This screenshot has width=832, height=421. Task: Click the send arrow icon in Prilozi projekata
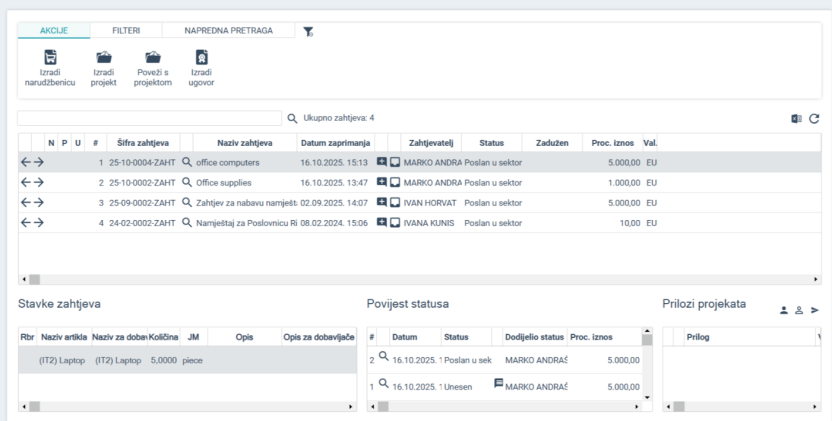coord(814,310)
